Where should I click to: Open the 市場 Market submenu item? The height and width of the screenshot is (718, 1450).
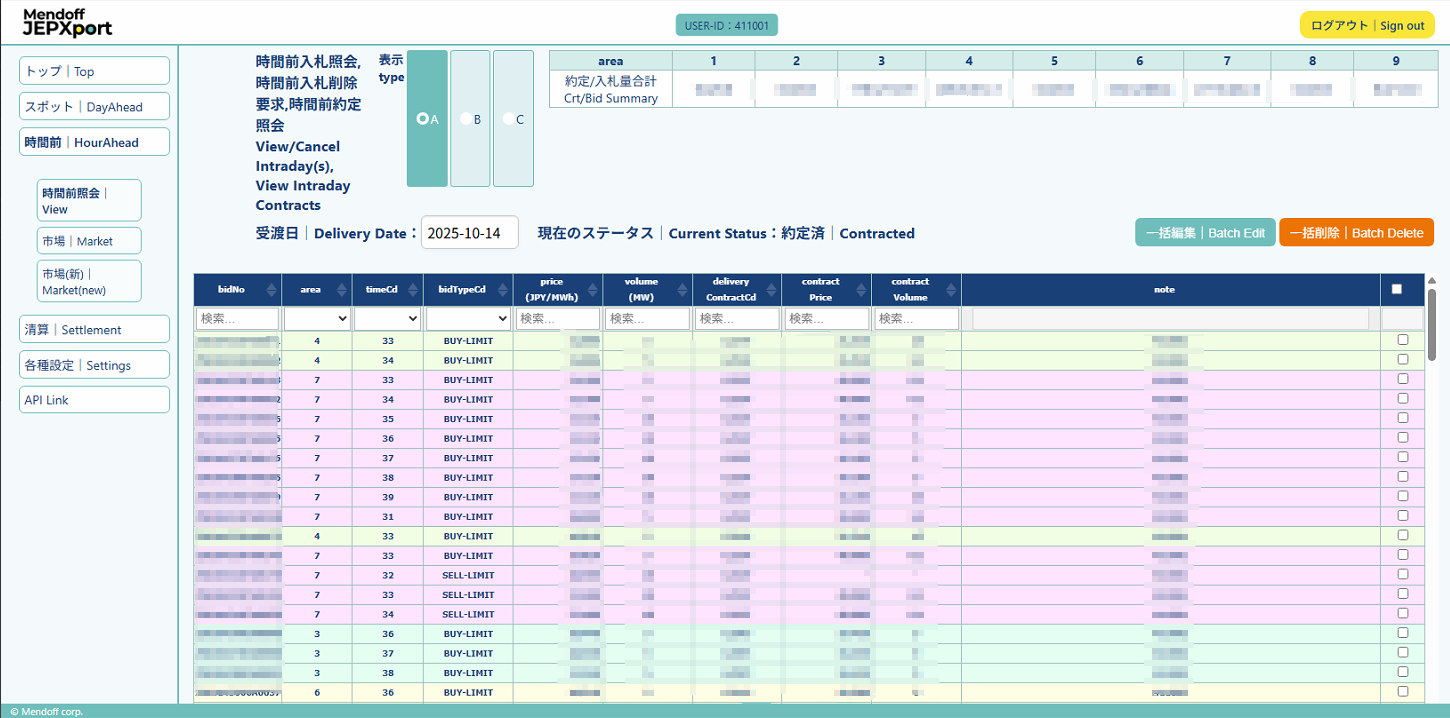[89, 241]
